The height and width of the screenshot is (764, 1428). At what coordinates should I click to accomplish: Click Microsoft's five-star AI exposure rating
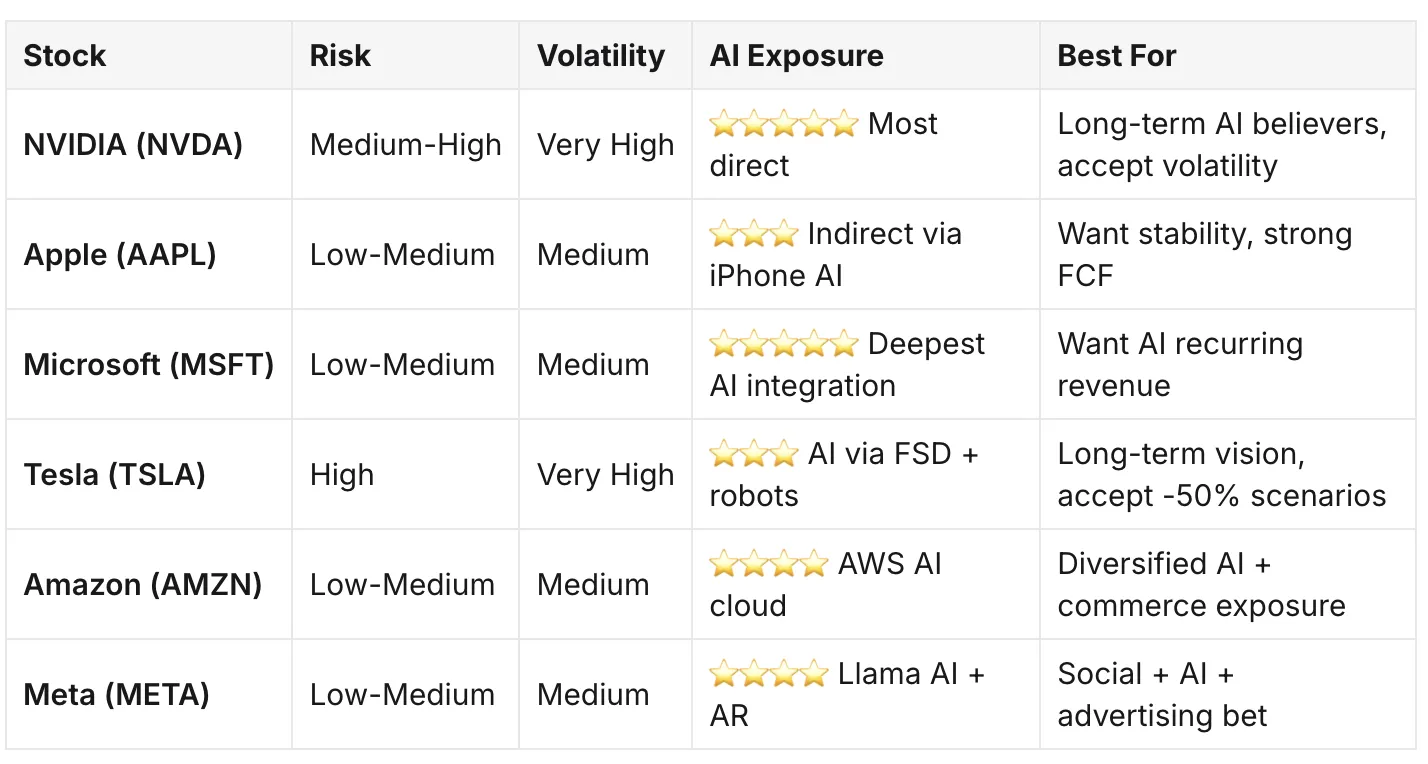(x=784, y=344)
